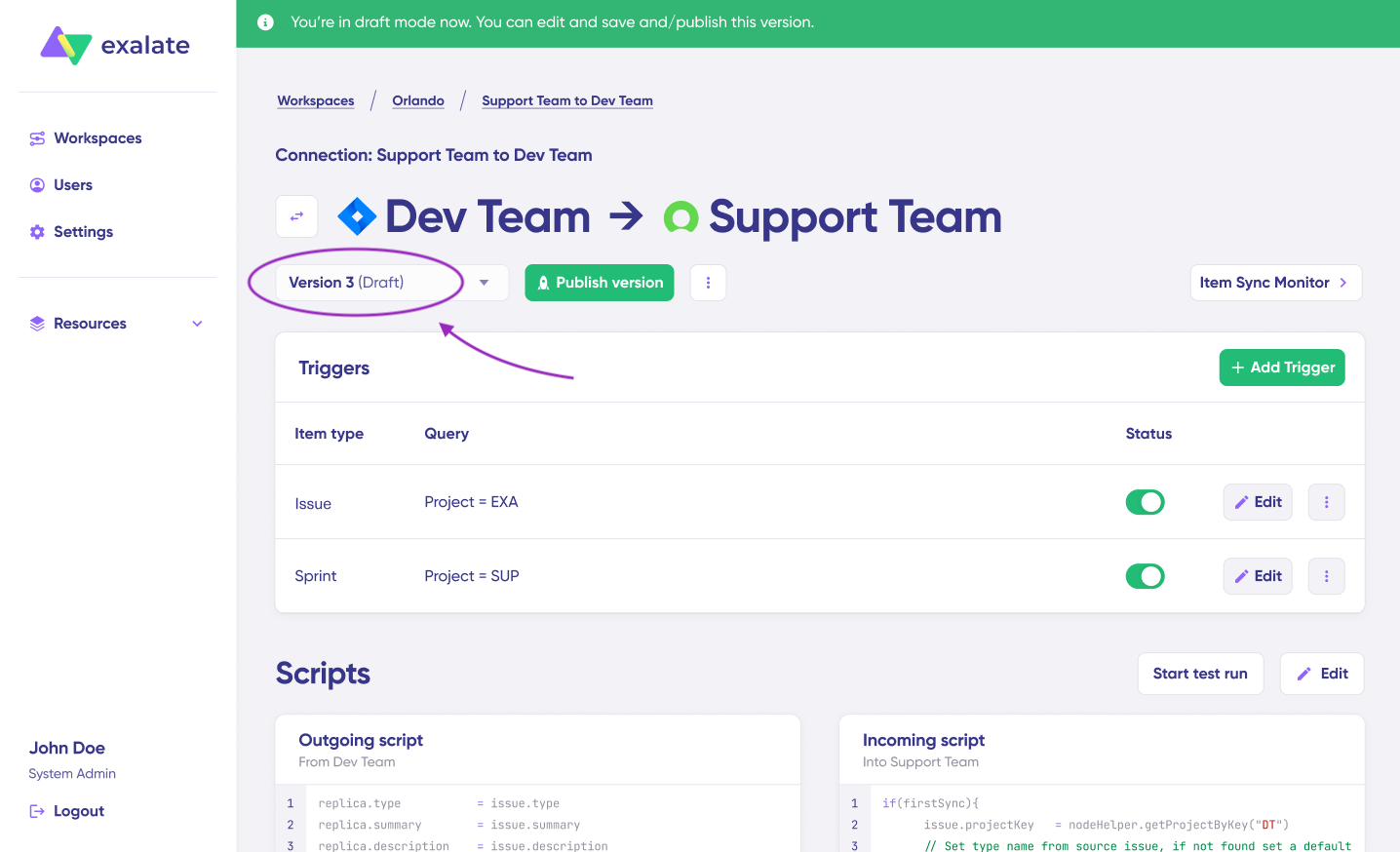Click the exalate logo
The image size is (1400, 852).
[x=115, y=46]
